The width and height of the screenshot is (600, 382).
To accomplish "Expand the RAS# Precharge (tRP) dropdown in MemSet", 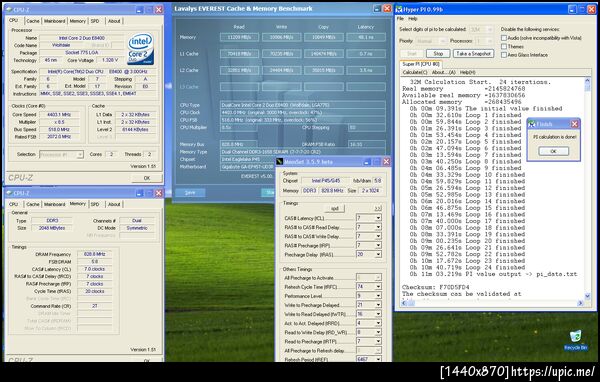I will 378,245.
